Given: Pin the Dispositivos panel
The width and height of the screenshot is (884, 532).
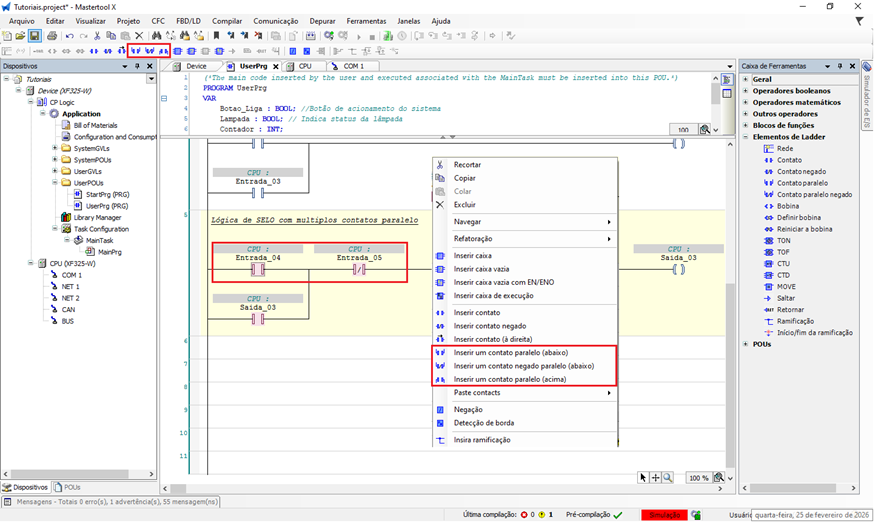Looking at the screenshot, I should coord(136,66).
